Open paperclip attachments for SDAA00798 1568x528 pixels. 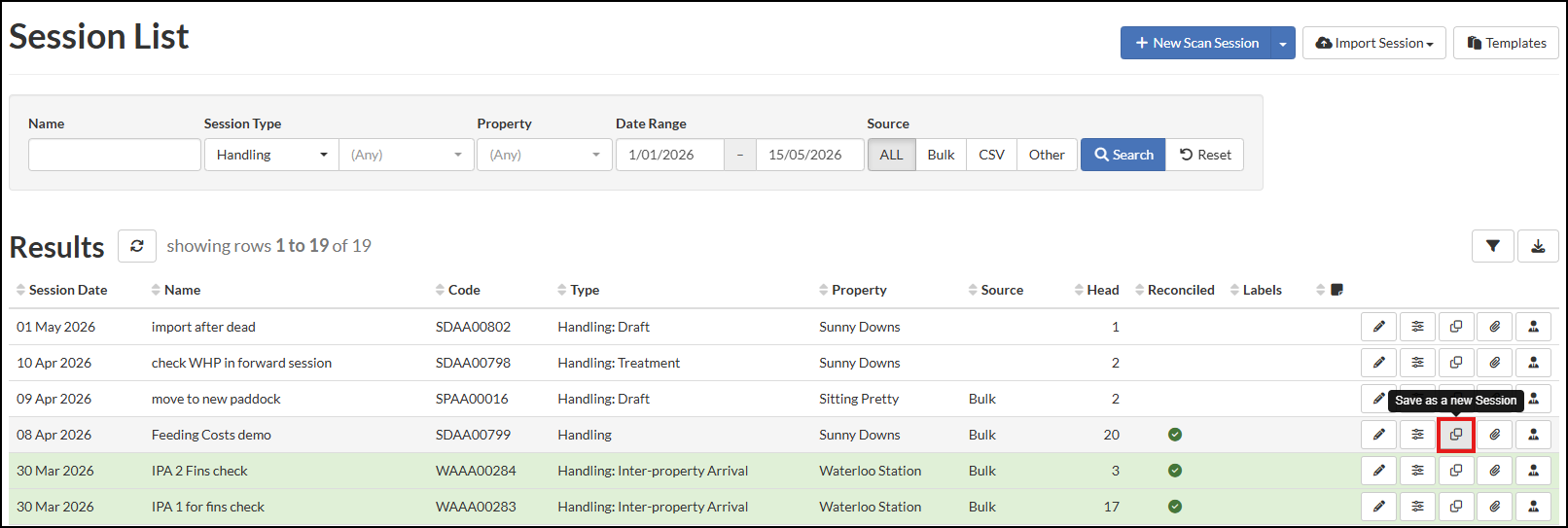coord(1495,363)
